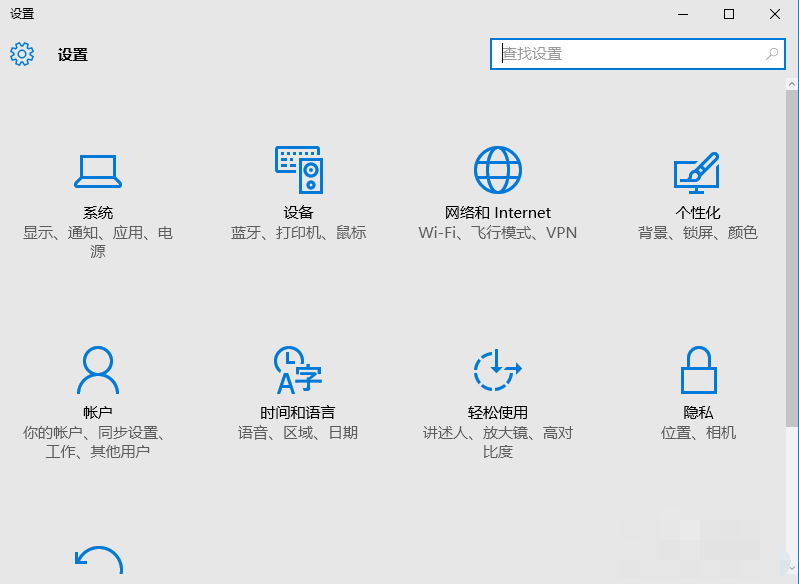The width and height of the screenshot is (799, 584).
Task: Click the magnifier icon in the search box
Action: click(x=772, y=54)
